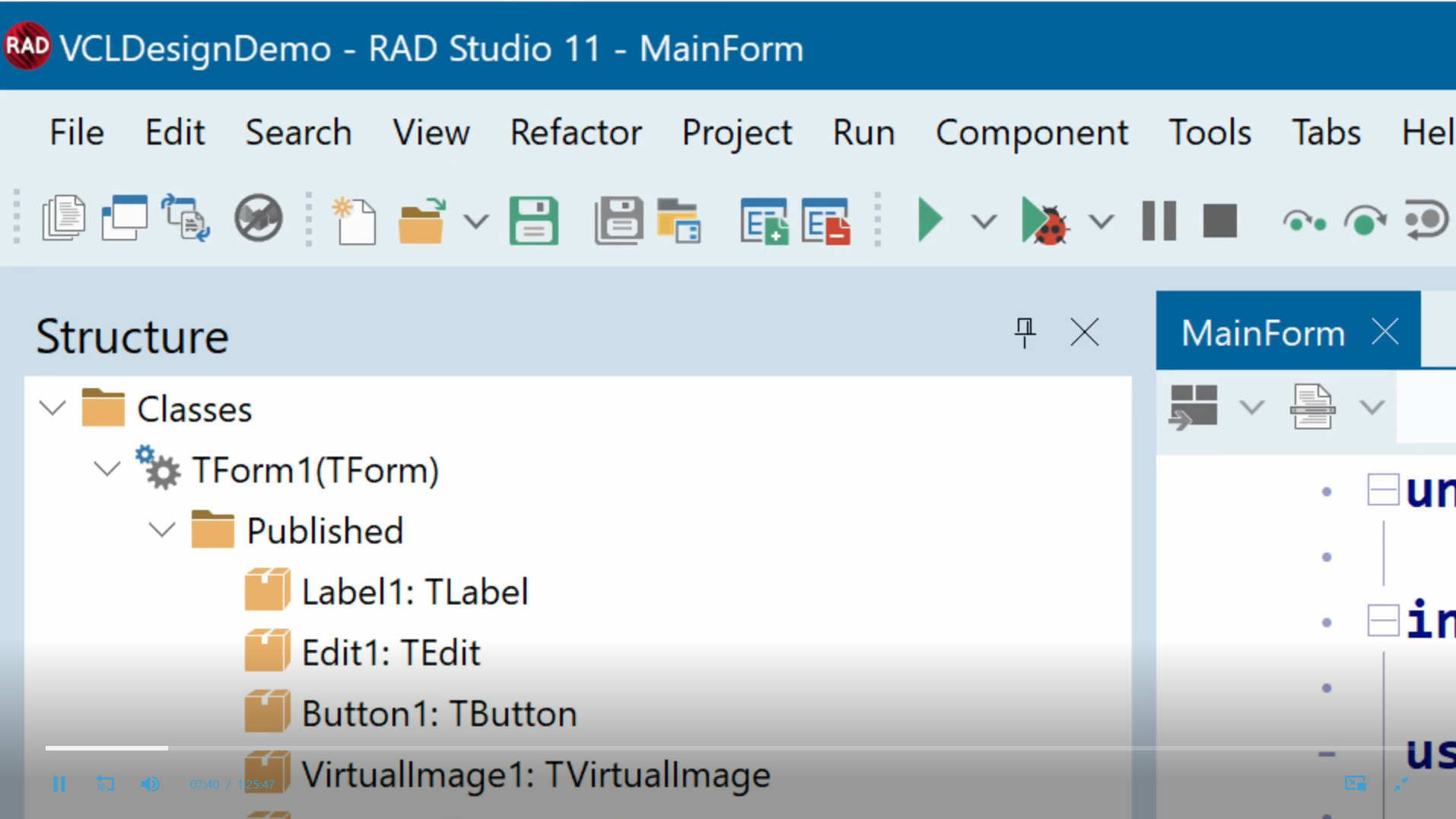Open the Tabs menu
This screenshot has height=819, width=1456.
(x=1326, y=133)
